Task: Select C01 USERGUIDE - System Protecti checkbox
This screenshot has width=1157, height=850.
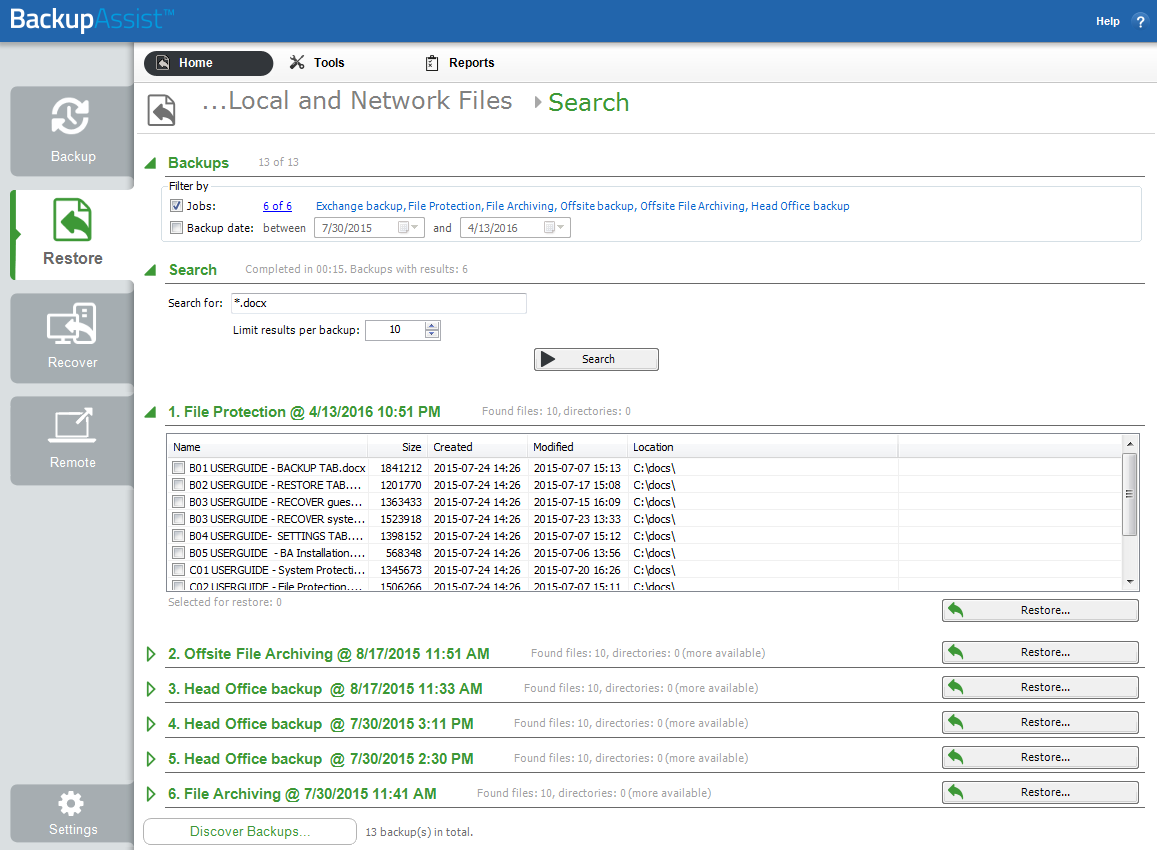Action: [179, 570]
